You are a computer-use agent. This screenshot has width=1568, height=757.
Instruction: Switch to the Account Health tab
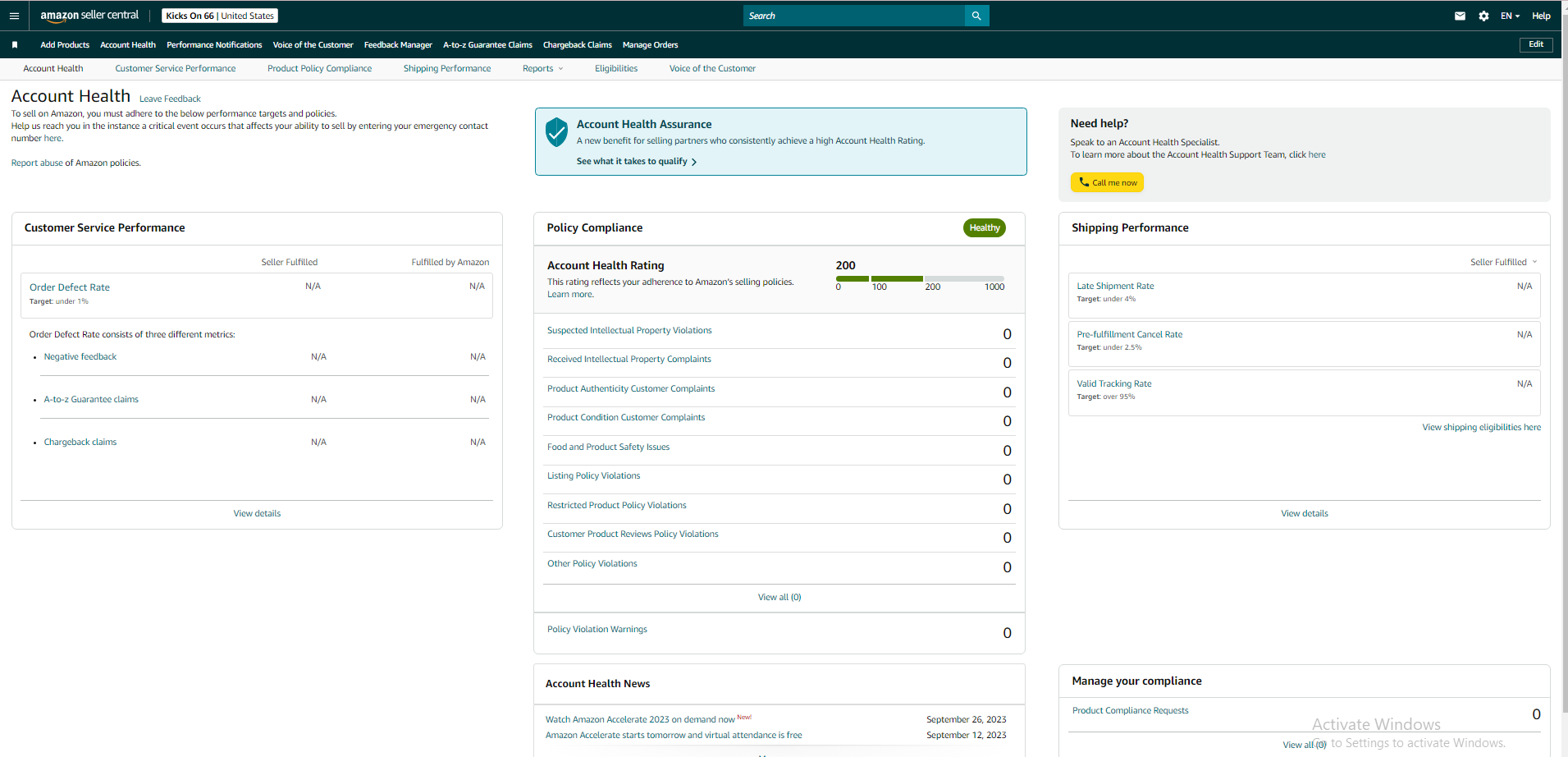coord(53,69)
